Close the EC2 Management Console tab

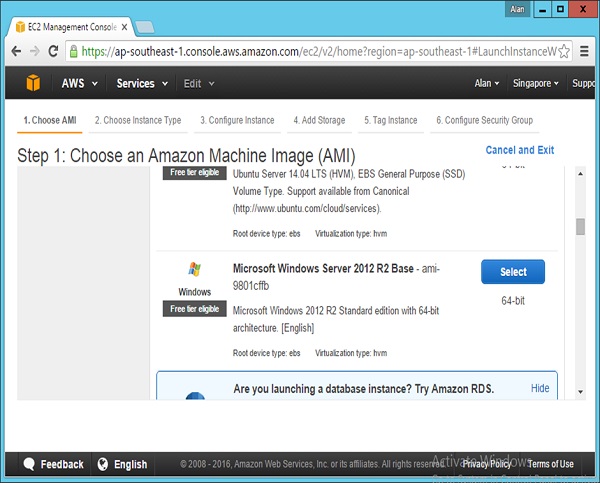click(x=124, y=26)
